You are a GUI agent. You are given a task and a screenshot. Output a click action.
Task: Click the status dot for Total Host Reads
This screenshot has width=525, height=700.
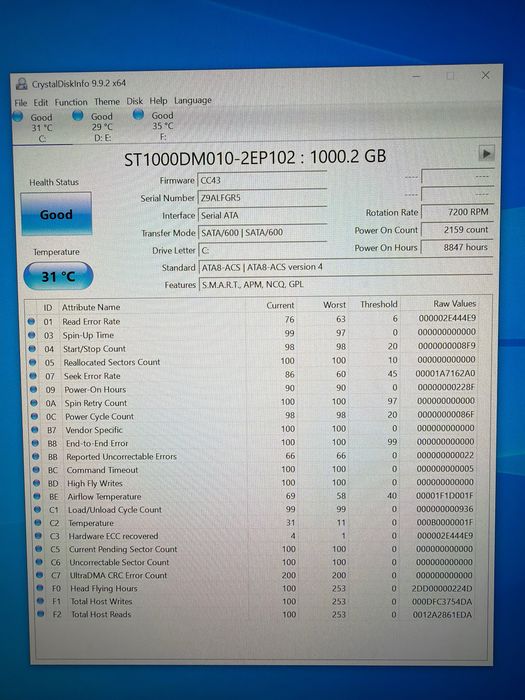coord(41,614)
